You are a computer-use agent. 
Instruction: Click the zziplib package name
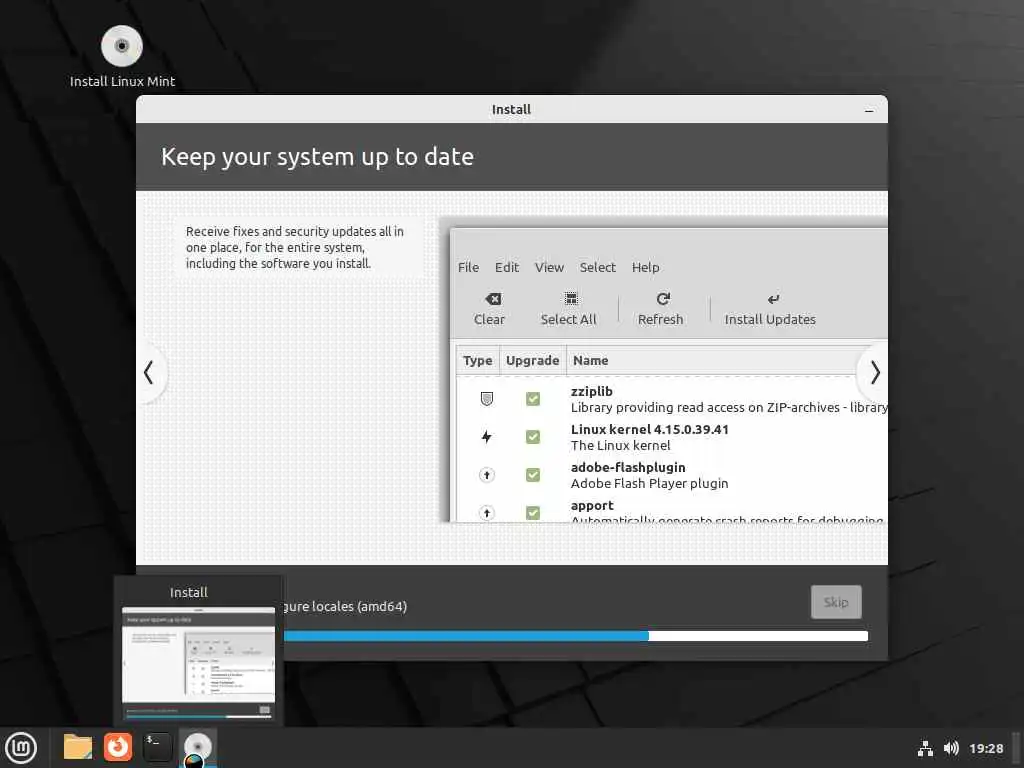click(592, 391)
